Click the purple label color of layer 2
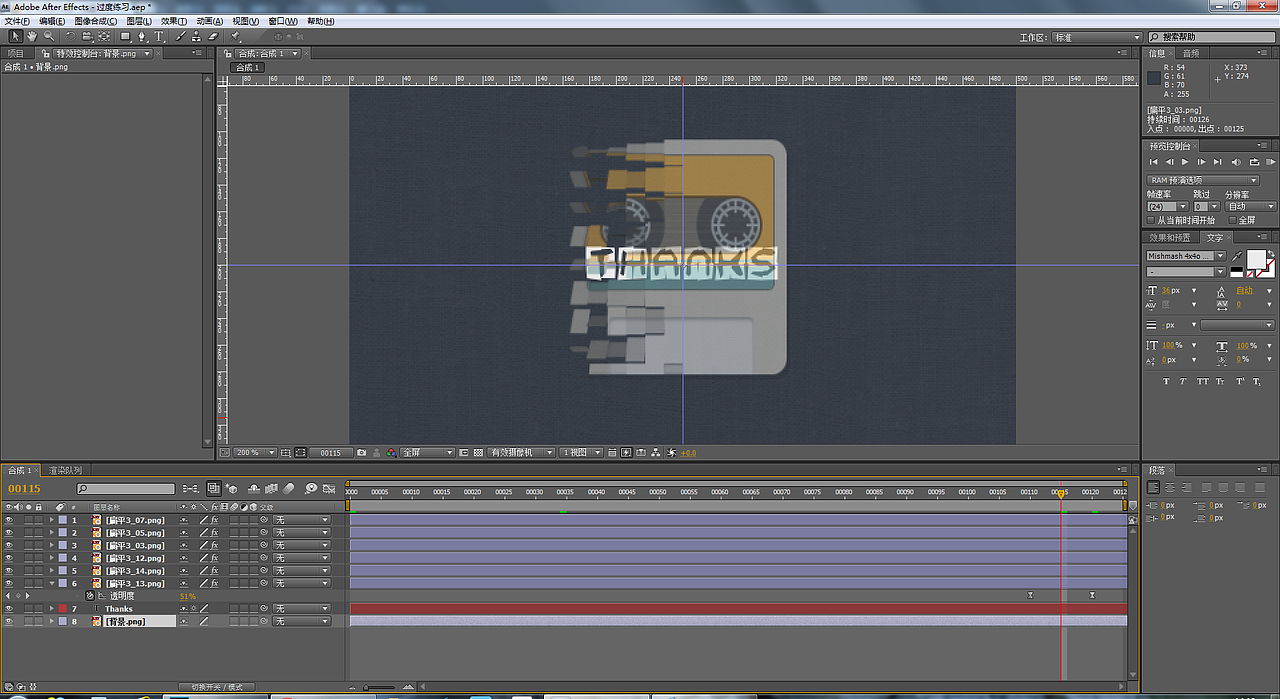This screenshot has width=1280, height=699. (x=63, y=533)
